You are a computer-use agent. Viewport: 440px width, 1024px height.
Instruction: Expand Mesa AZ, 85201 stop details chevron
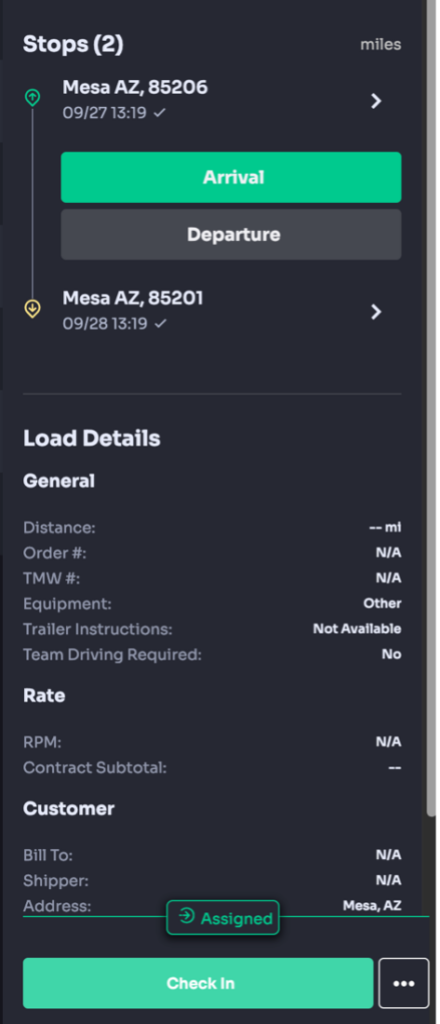tap(376, 312)
